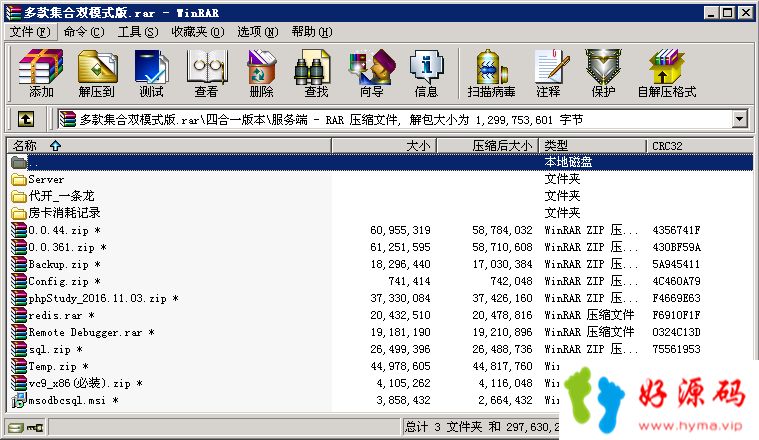Sort by 压缩后大小 column header

click(x=488, y=146)
